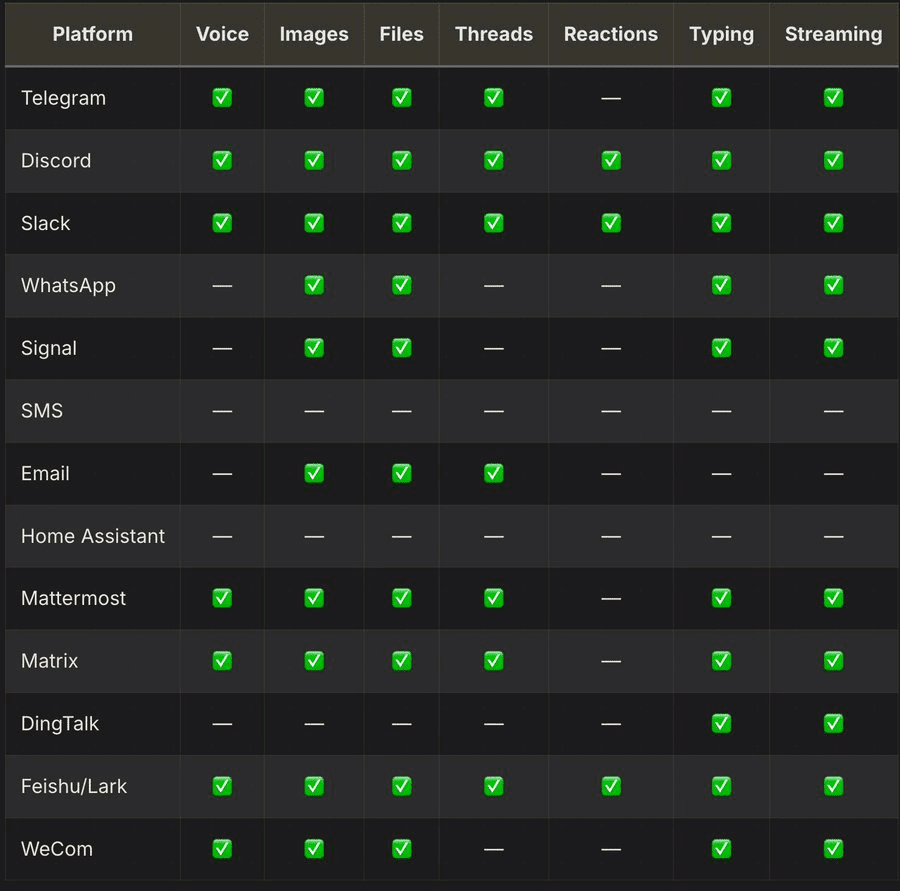900x891 pixels.
Task: Select the Platform column header
Action: click(x=92, y=34)
